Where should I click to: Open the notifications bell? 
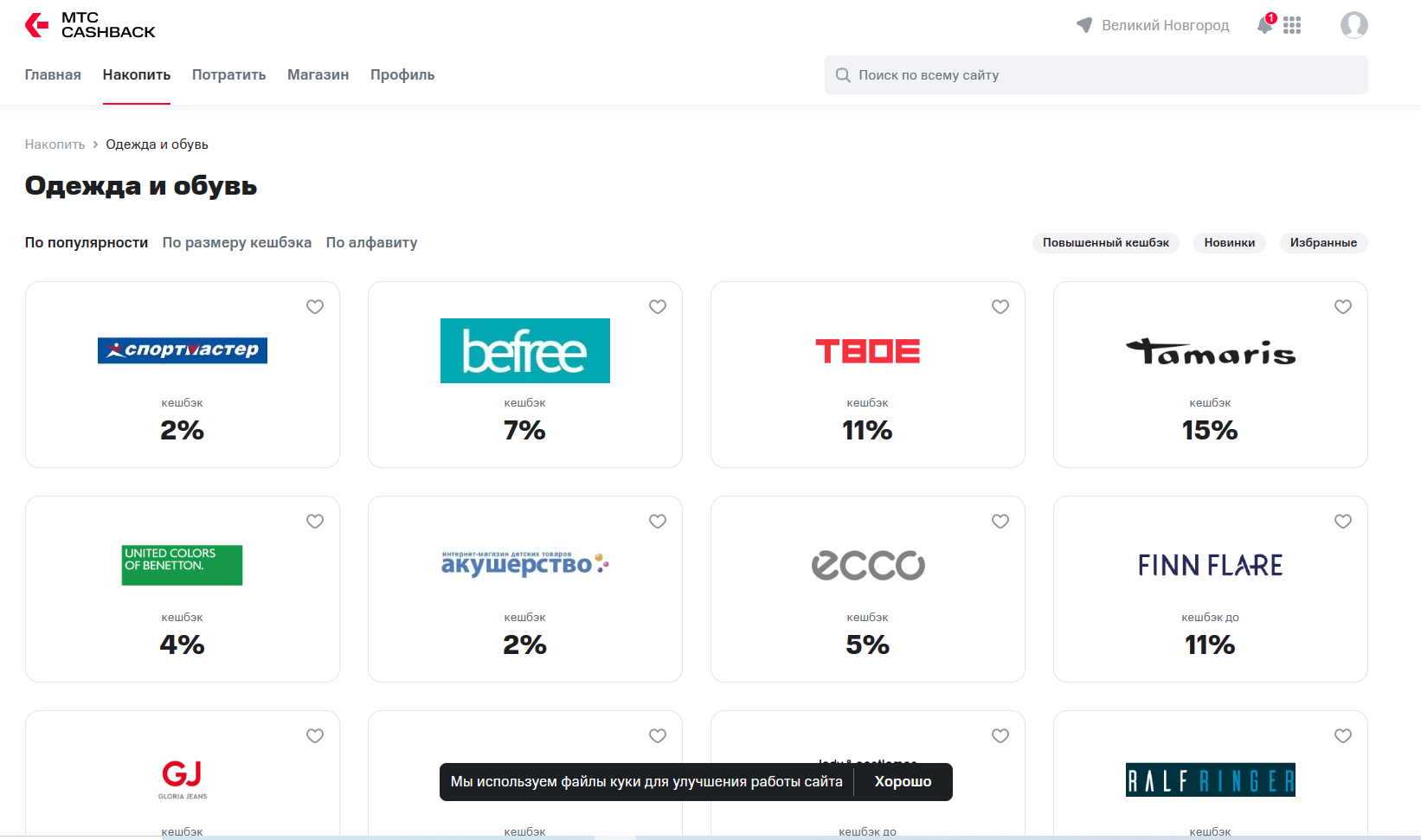(1265, 25)
